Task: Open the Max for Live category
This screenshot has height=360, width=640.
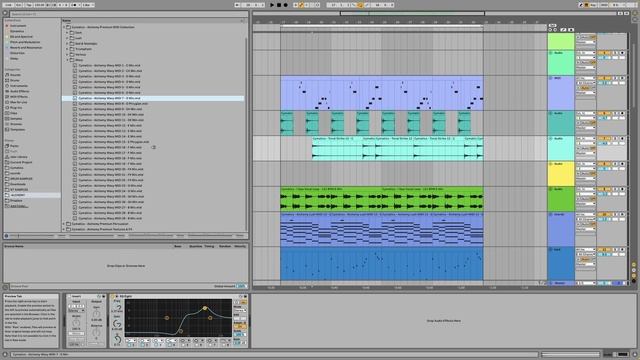Action: (x=18, y=102)
